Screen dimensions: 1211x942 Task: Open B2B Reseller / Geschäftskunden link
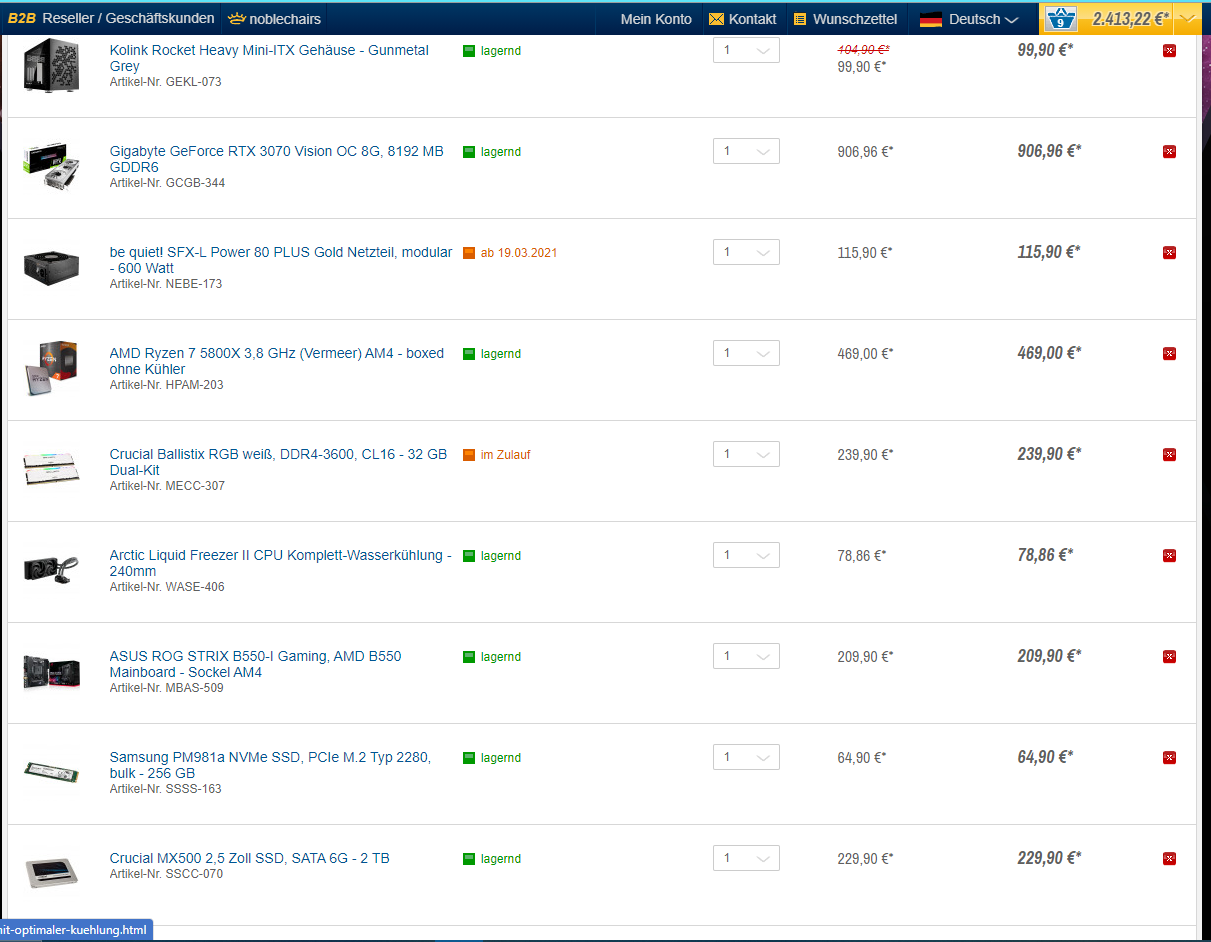click(111, 18)
